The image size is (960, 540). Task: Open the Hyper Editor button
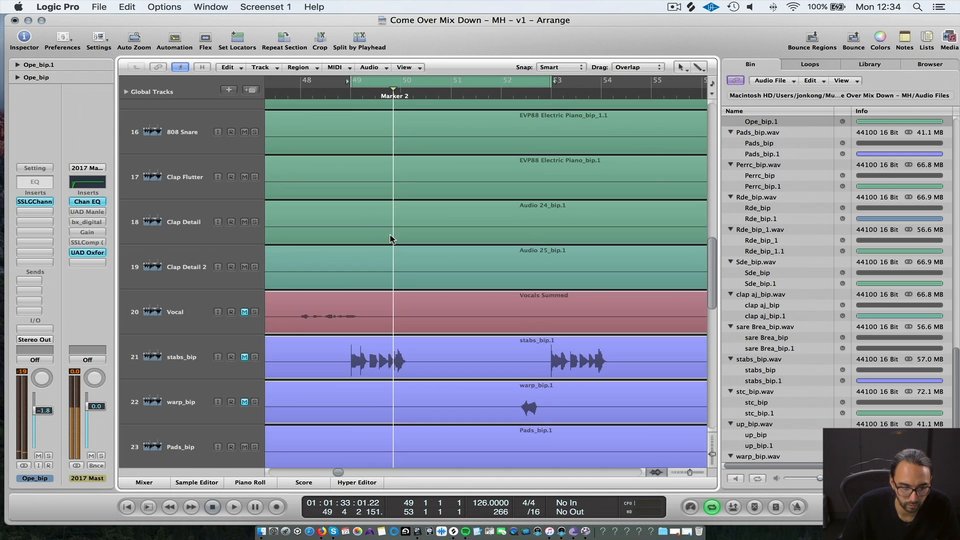click(357, 482)
